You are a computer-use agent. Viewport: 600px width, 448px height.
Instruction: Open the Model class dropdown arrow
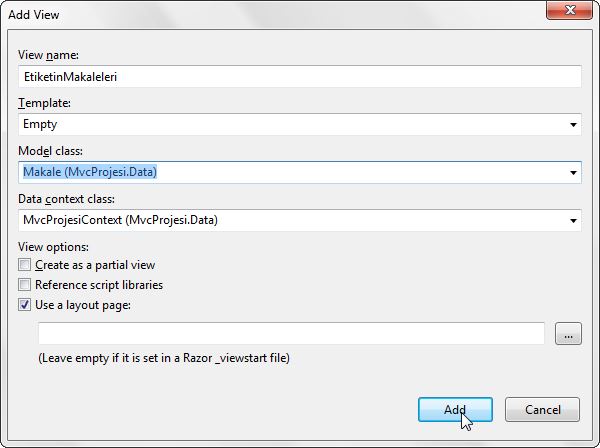573,173
